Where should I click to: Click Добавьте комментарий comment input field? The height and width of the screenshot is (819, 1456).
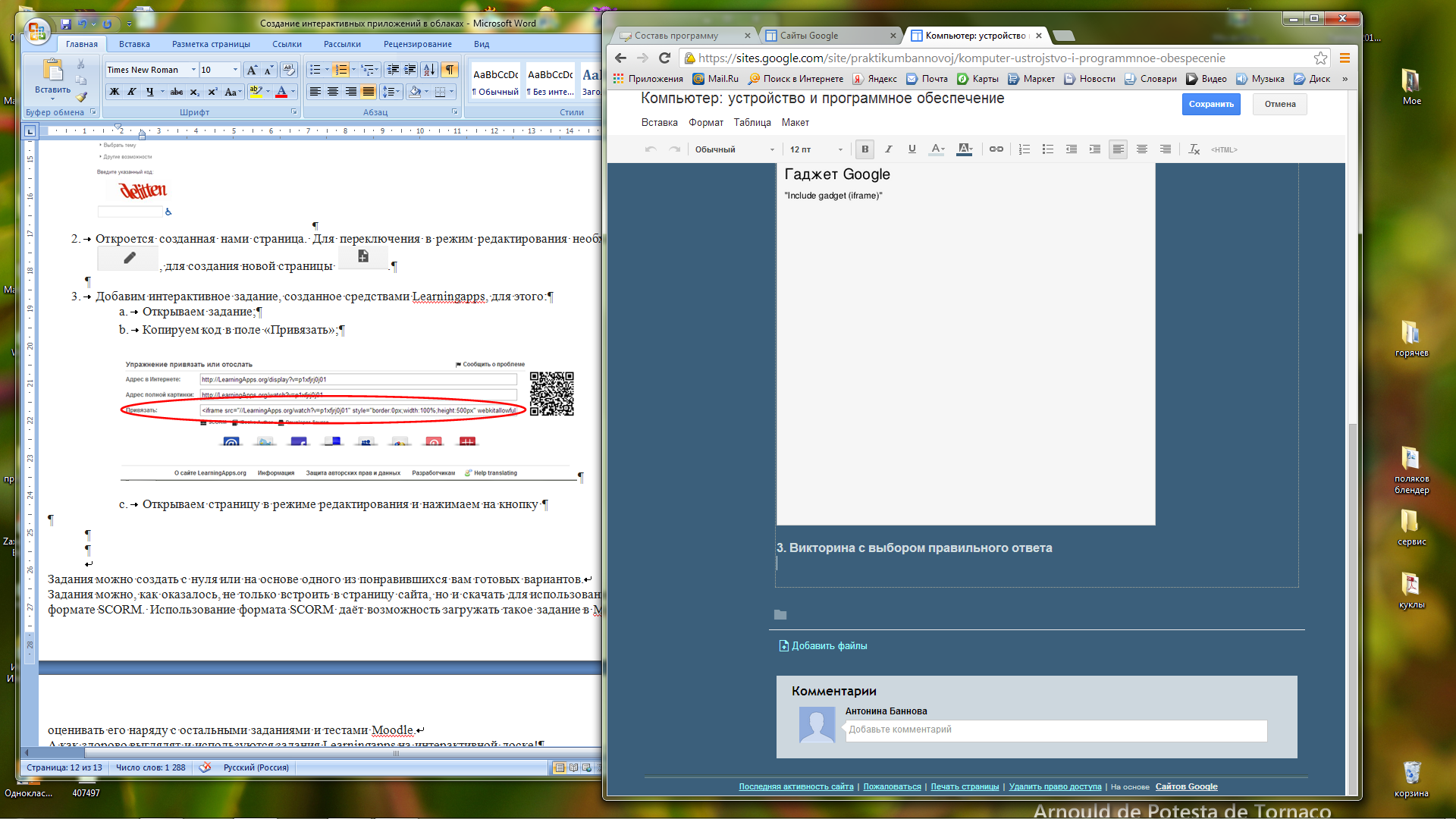(1056, 730)
